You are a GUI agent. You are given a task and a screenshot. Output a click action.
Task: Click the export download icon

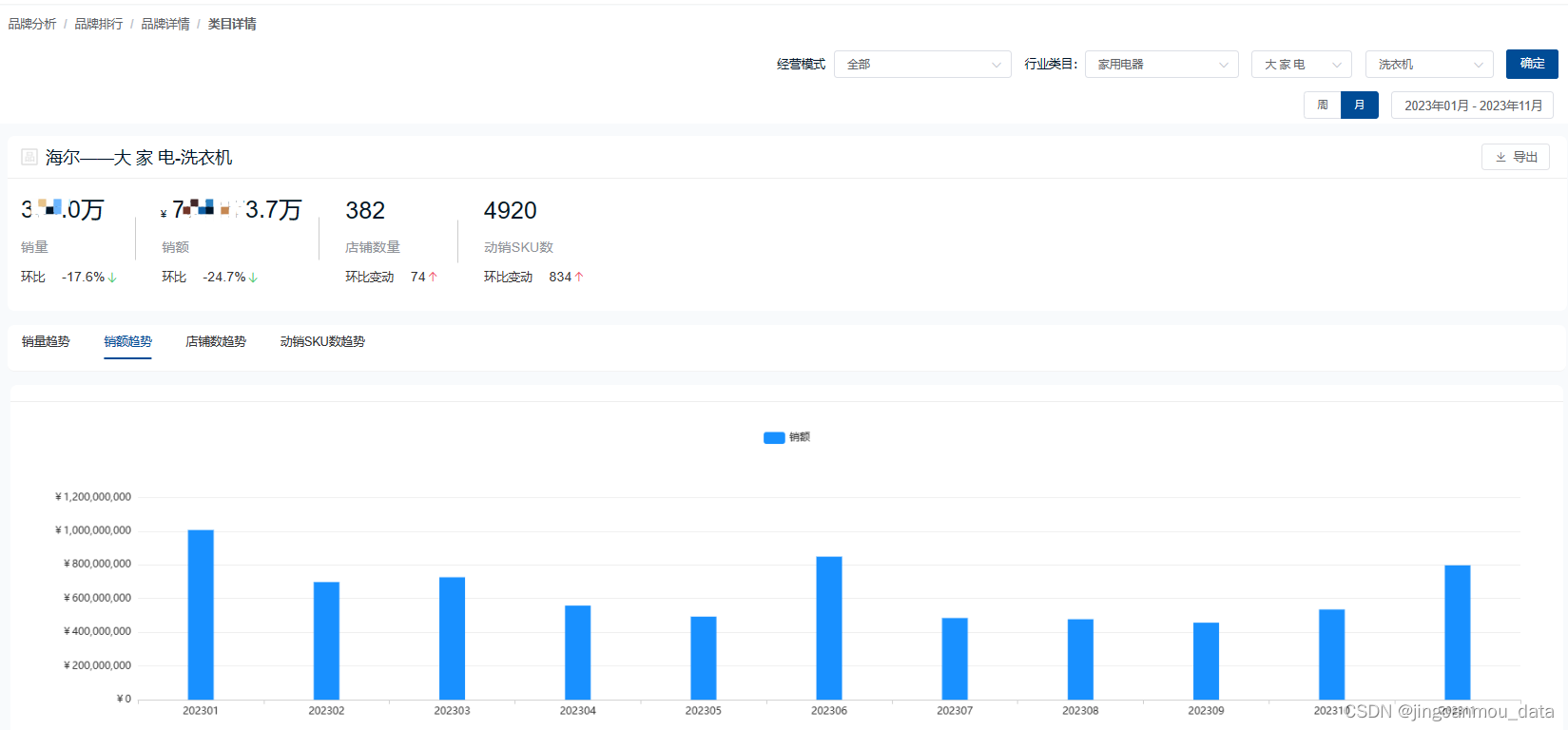click(x=1500, y=158)
